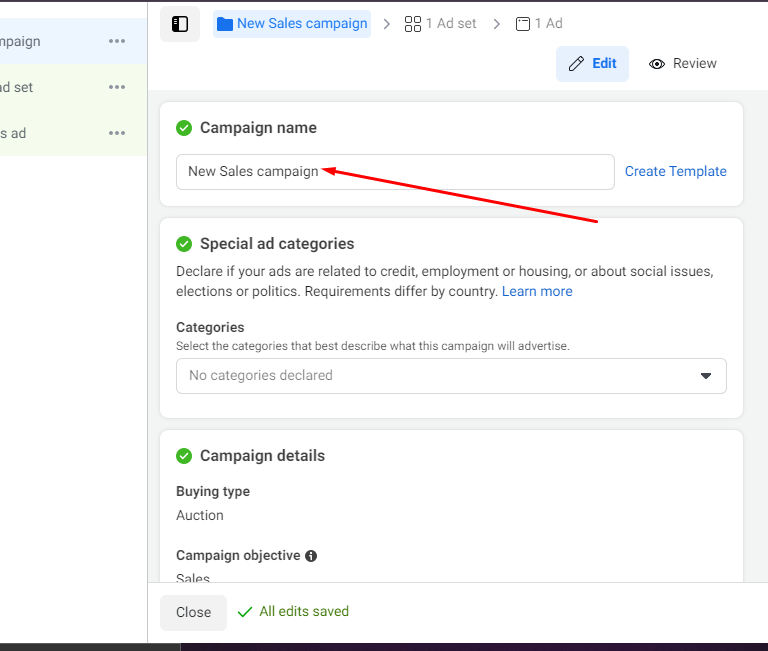The width and height of the screenshot is (768, 651).
Task: Open ad row three-dot options menu
Action: coord(117,133)
